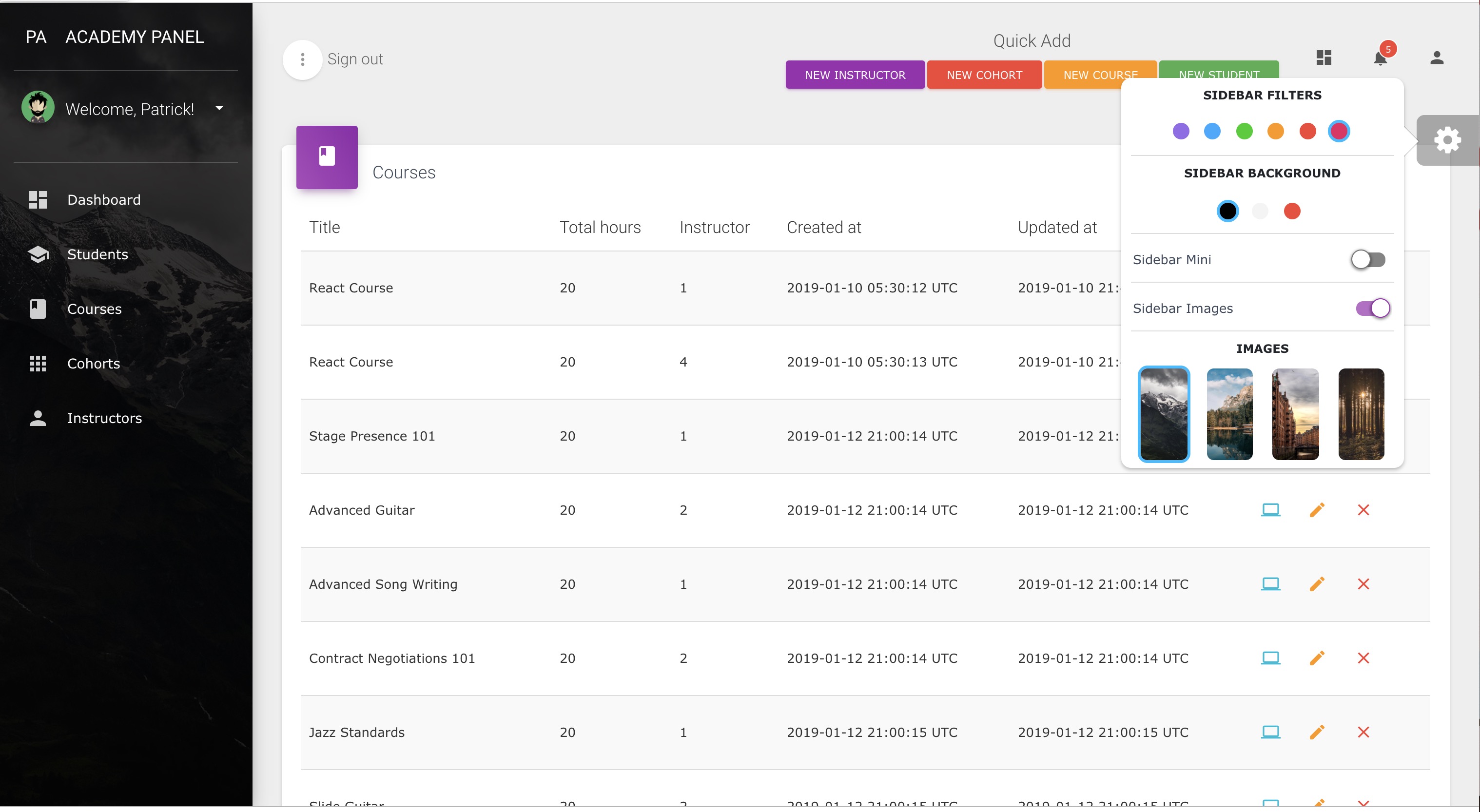This screenshot has width=1480, height=812.
Task: Click the NEW INSTRUCTOR button
Action: pos(855,75)
